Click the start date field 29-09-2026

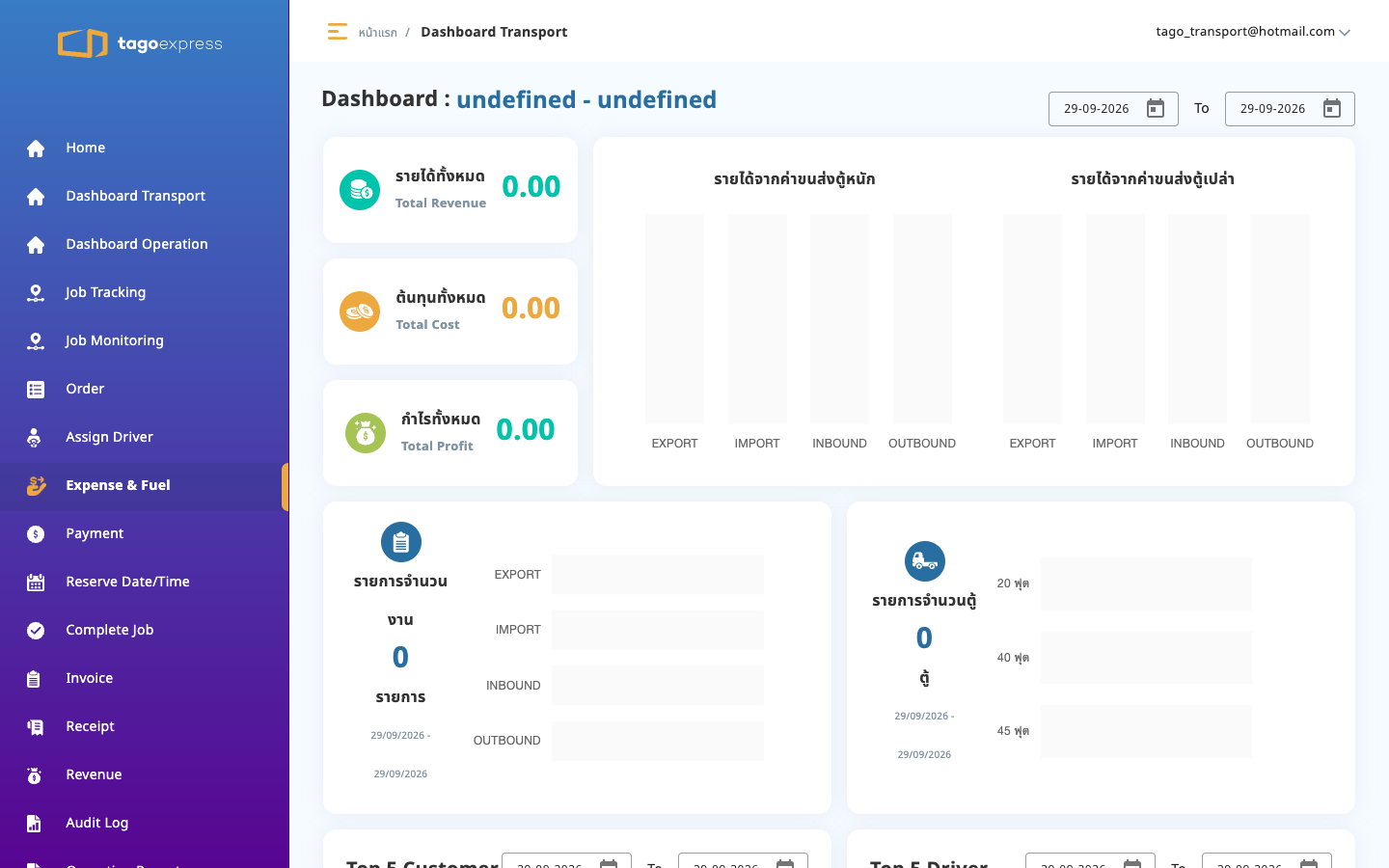click(x=1113, y=109)
